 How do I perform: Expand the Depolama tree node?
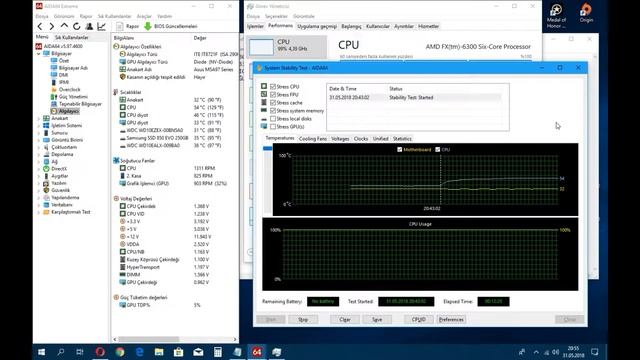(39, 154)
